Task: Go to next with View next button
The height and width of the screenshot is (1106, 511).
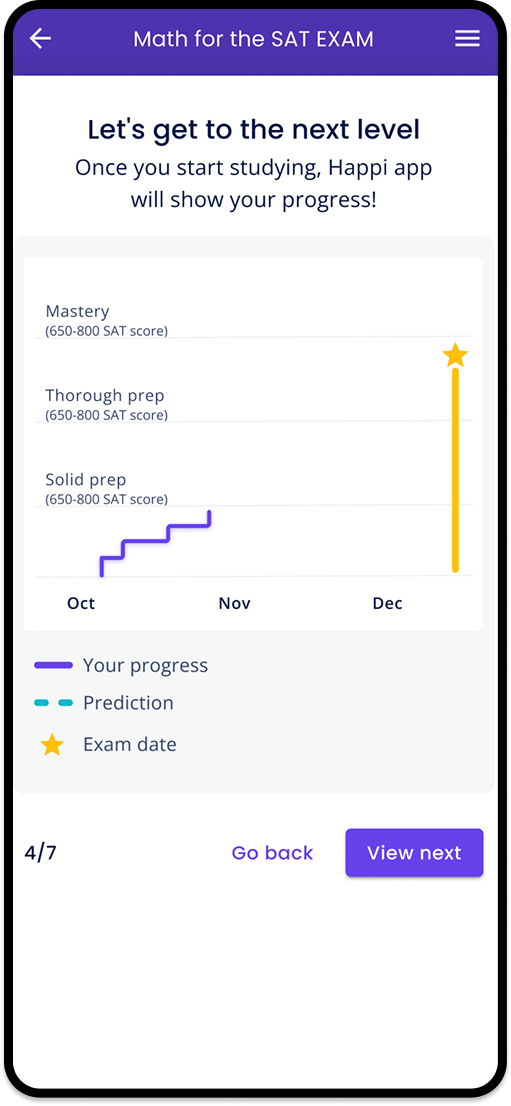Action: 414,853
